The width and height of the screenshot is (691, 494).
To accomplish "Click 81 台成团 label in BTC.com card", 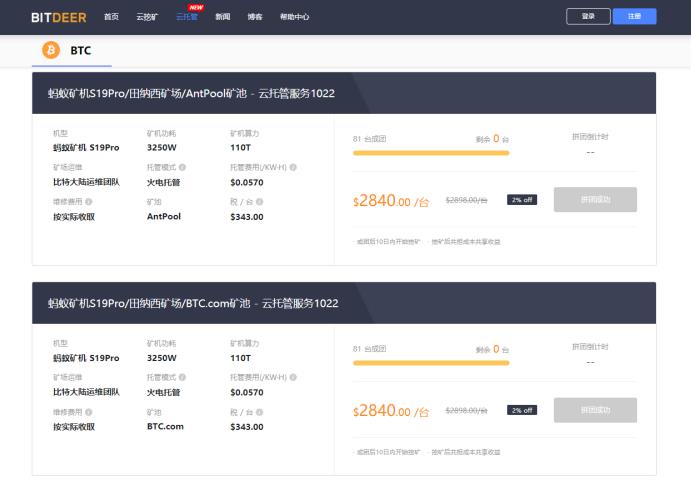I will [369, 349].
